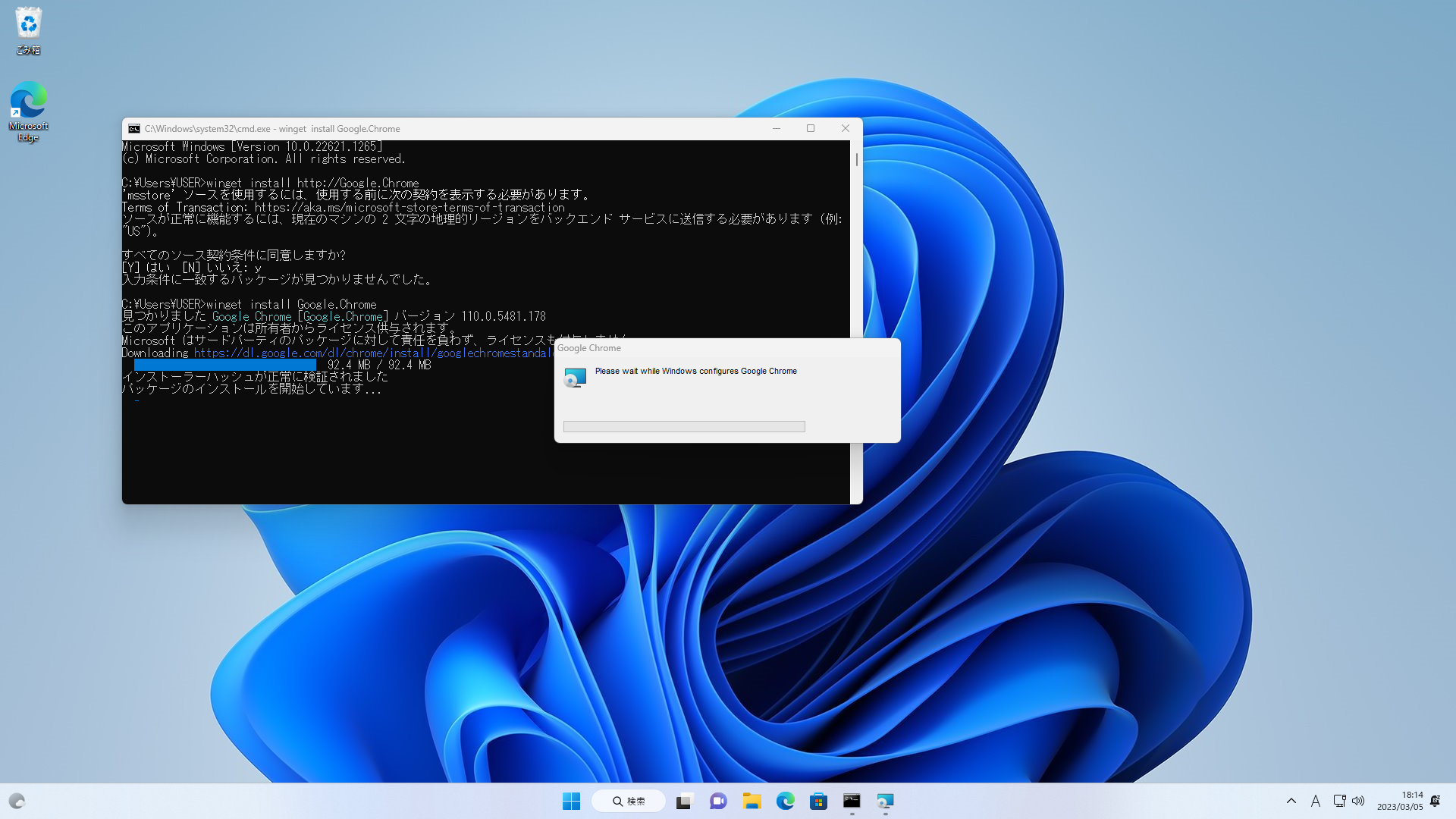Click the "すべてのソース契約条件に同意しますか?" line
1456x819 pixels.
click(234, 256)
